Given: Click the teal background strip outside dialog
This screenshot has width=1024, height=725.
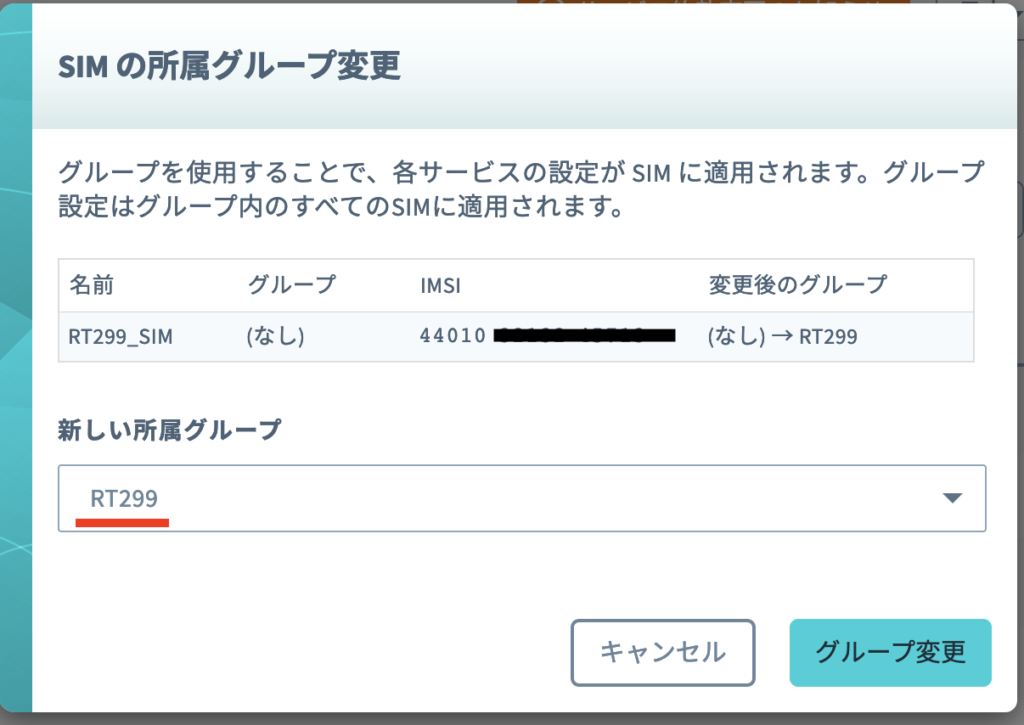Looking at the screenshot, I should point(16,359).
